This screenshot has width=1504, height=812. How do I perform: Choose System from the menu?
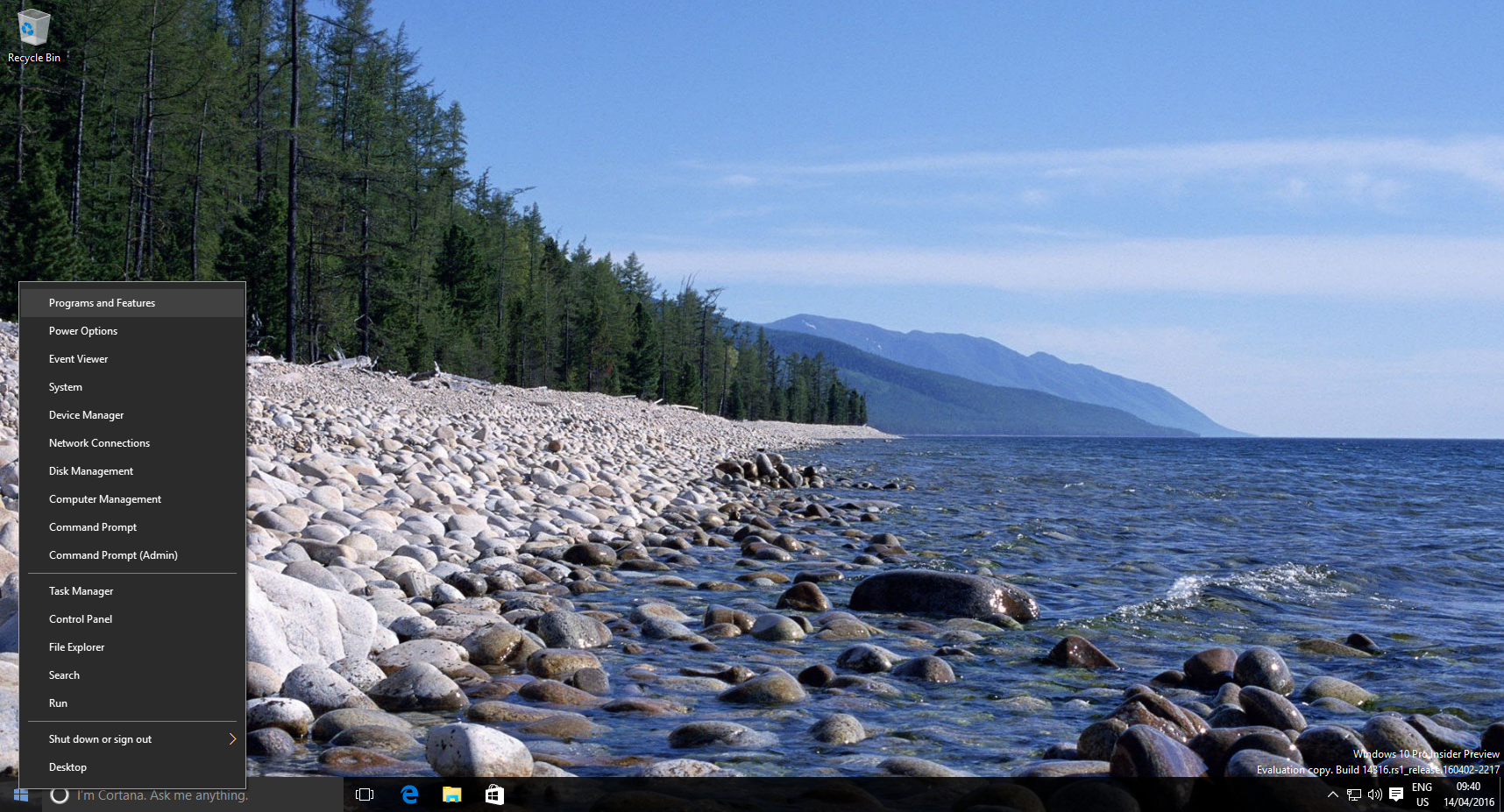pos(132,387)
